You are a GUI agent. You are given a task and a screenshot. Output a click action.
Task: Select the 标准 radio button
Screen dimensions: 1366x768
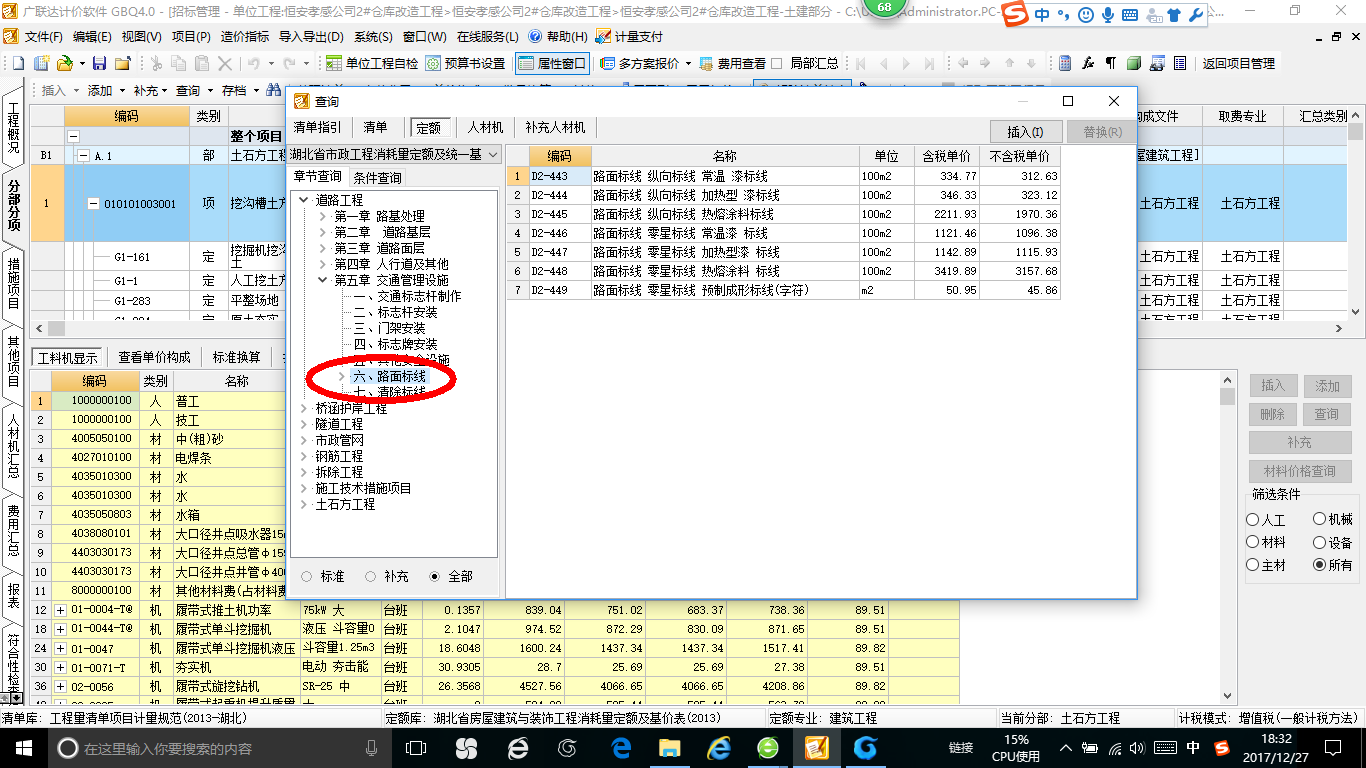click(x=306, y=576)
